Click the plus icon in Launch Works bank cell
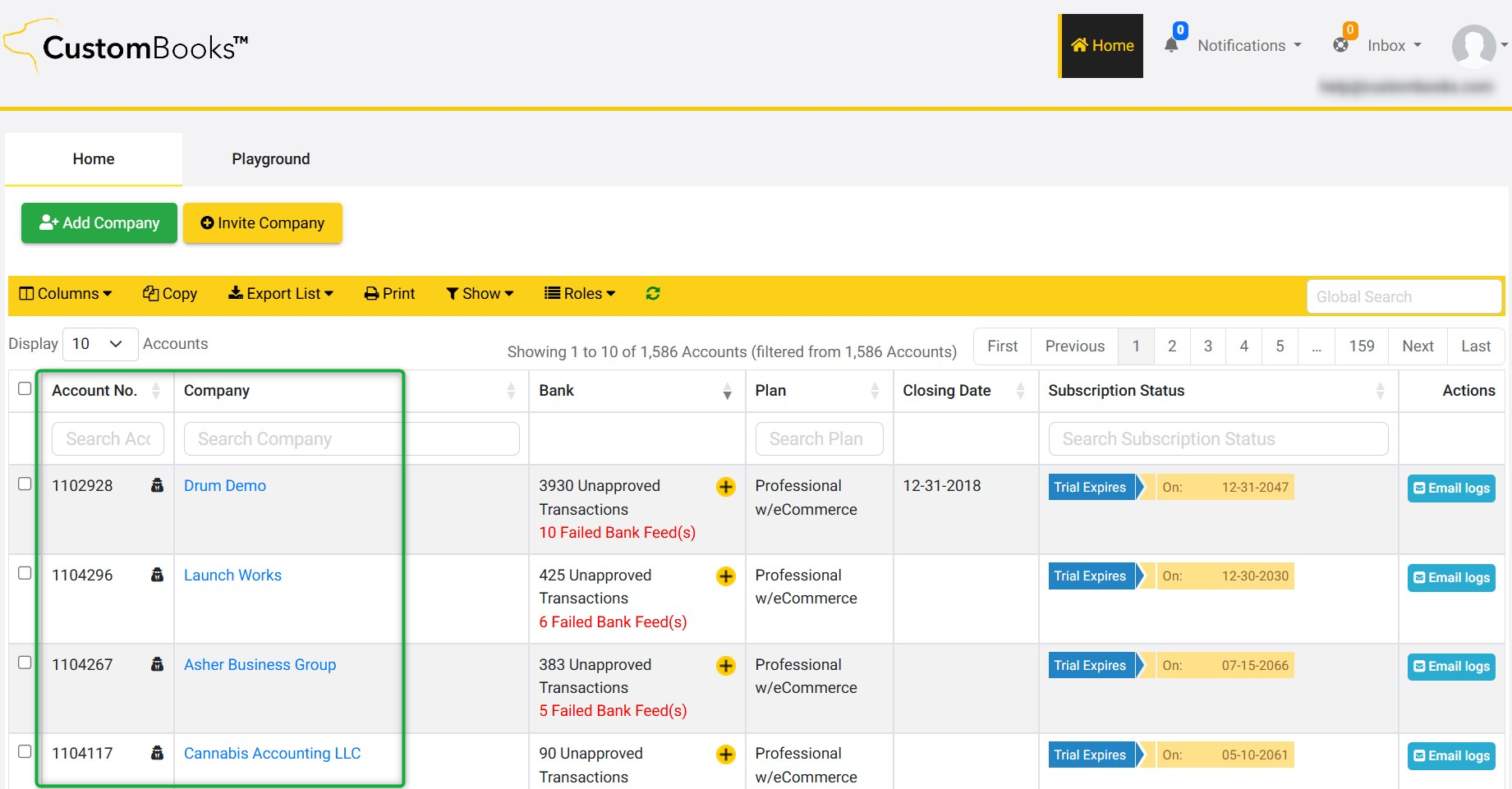 point(725,576)
